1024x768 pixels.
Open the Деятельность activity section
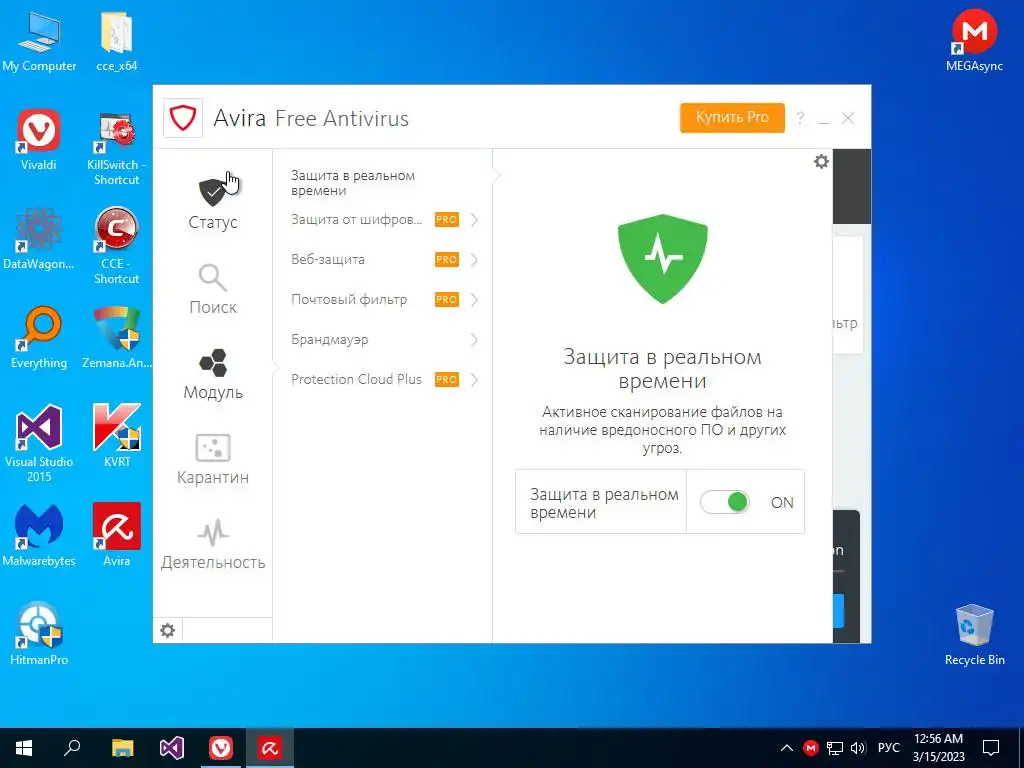point(213,544)
